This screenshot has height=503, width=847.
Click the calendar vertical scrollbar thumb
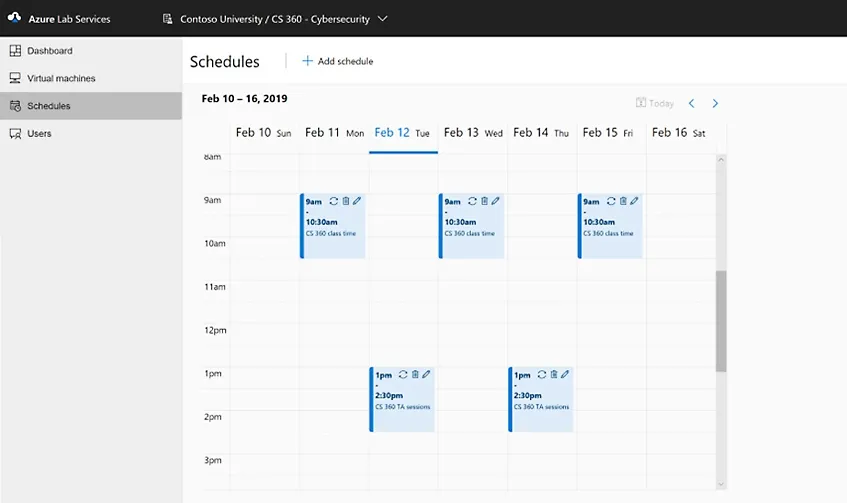click(x=721, y=320)
